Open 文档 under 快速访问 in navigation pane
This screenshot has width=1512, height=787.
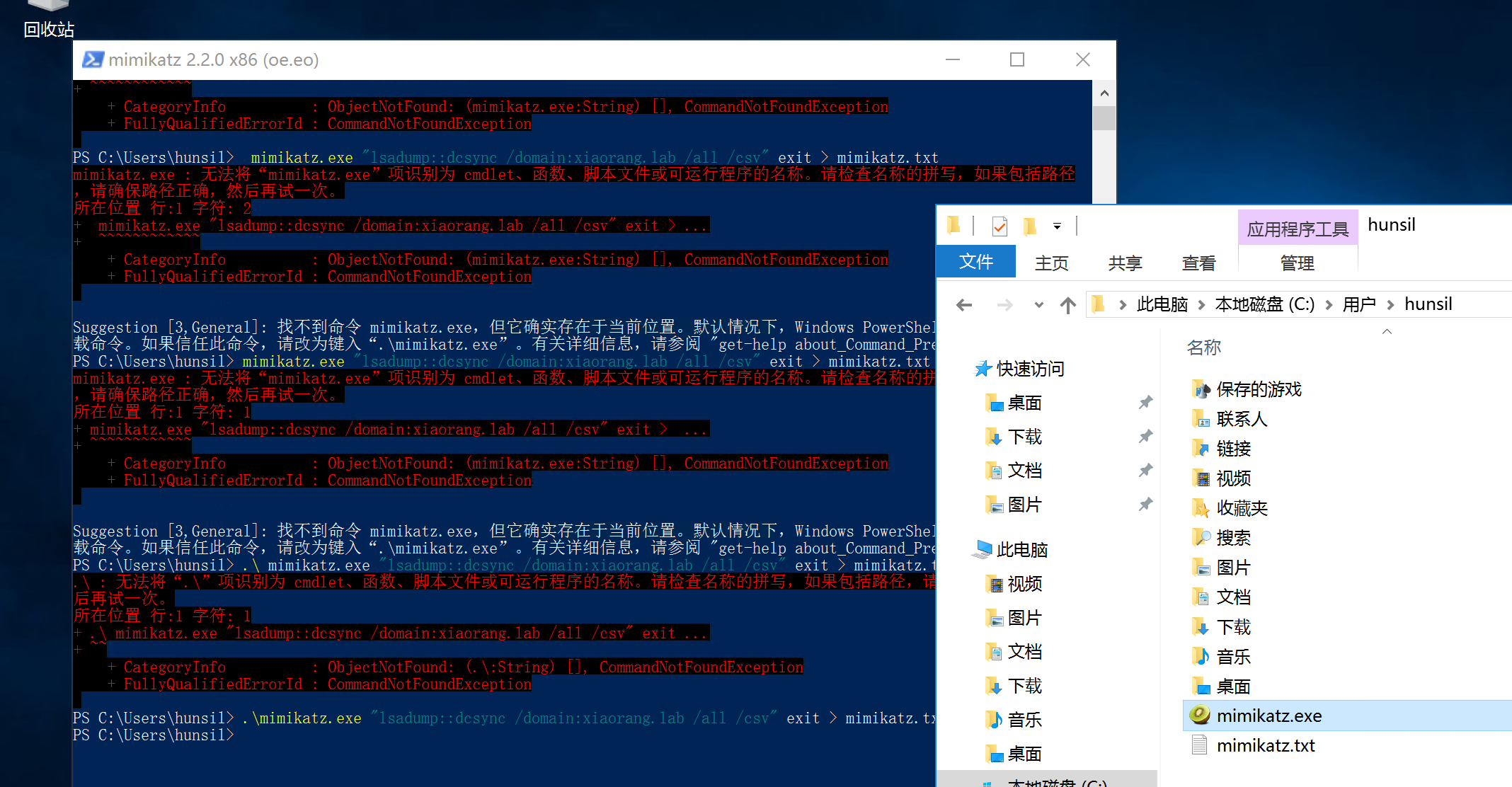(1014, 471)
